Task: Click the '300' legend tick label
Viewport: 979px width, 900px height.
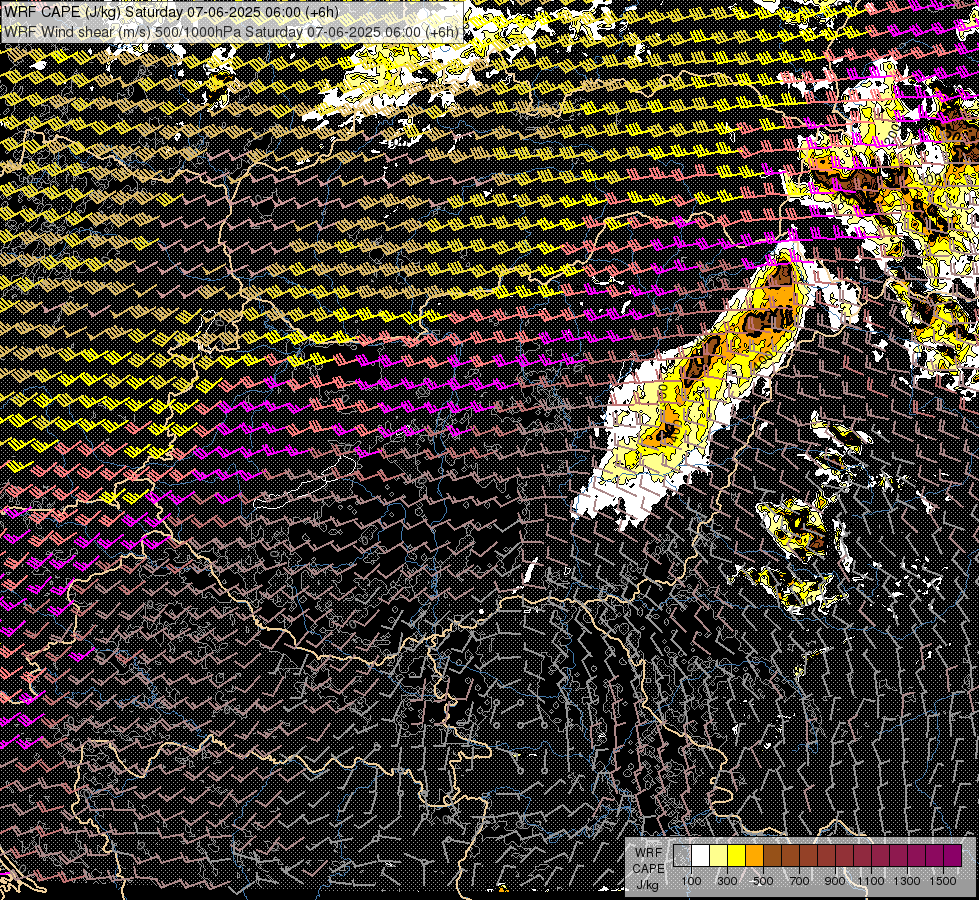Action: click(727, 881)
